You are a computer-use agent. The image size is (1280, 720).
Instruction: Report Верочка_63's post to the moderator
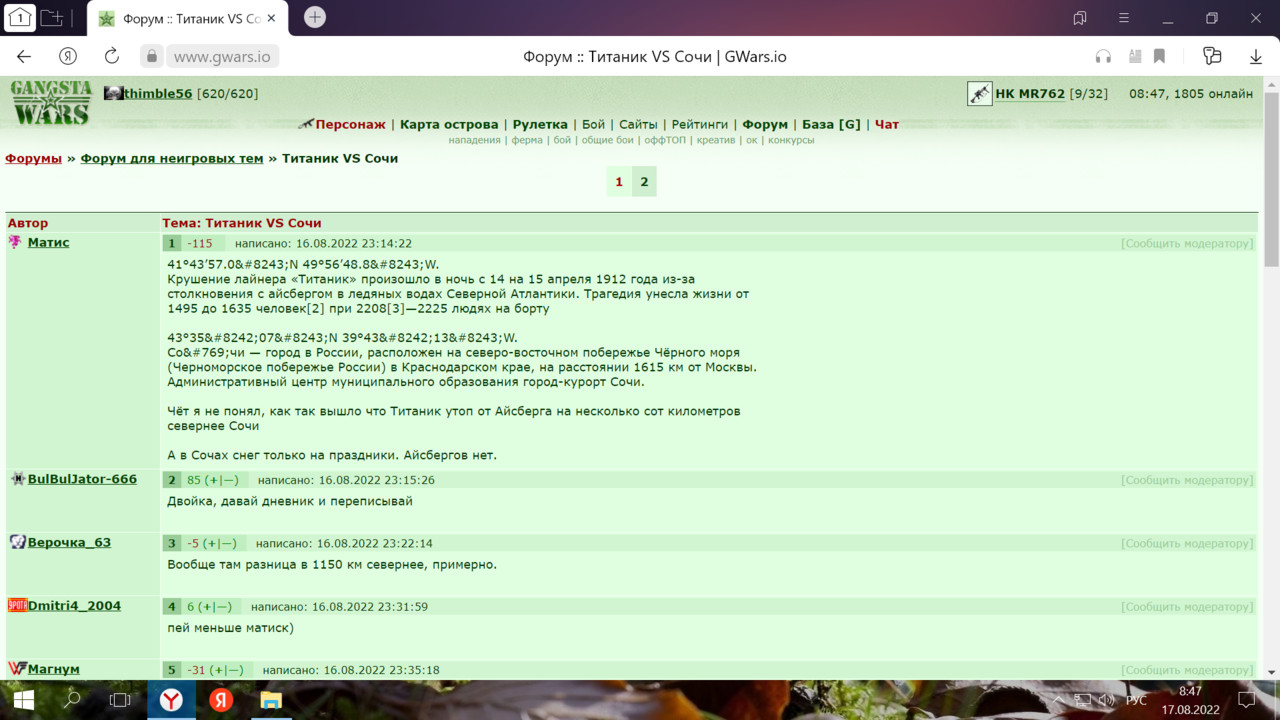coord(1187,543)
